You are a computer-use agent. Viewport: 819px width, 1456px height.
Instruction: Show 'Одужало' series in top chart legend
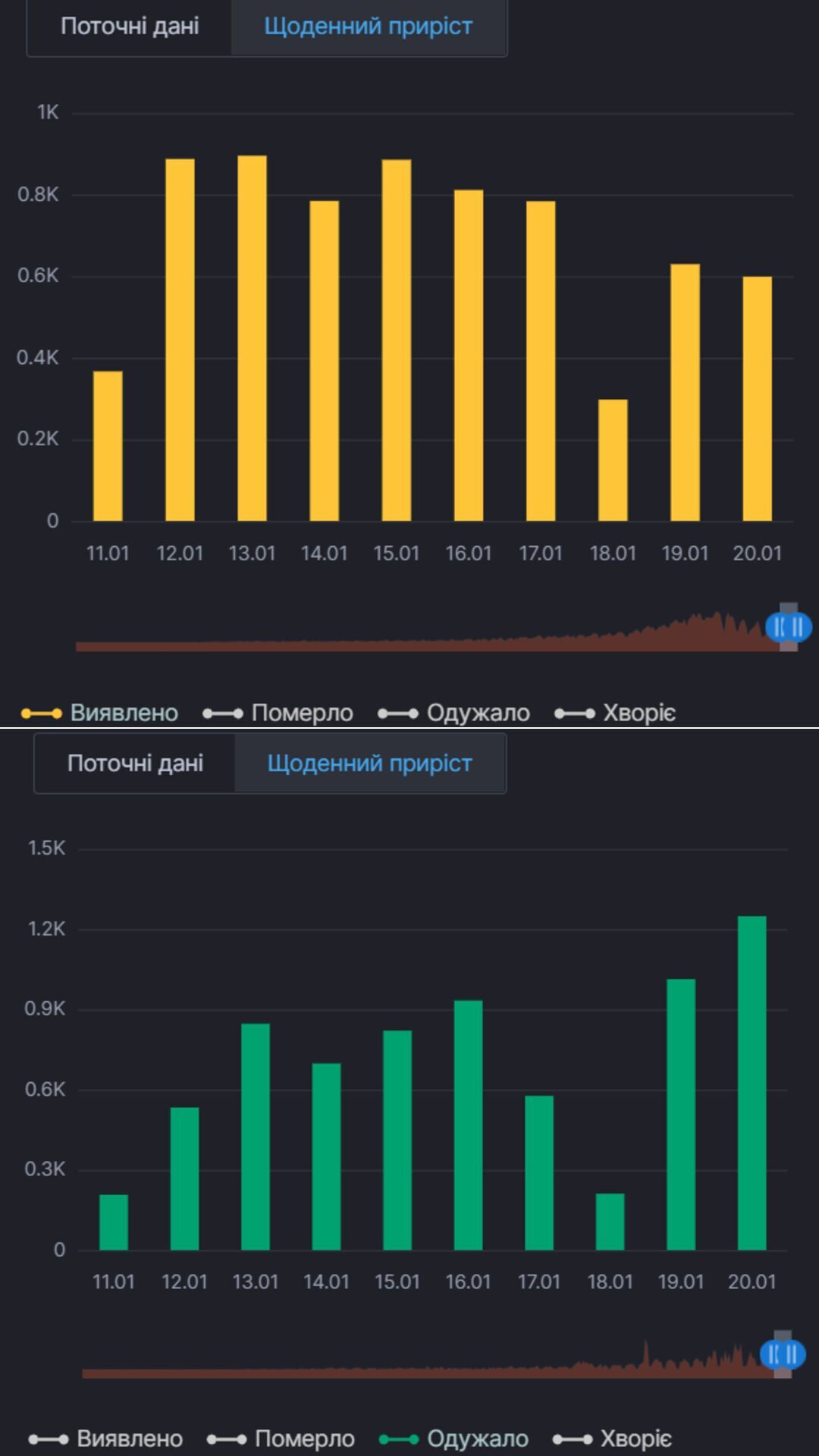point(454,713)
